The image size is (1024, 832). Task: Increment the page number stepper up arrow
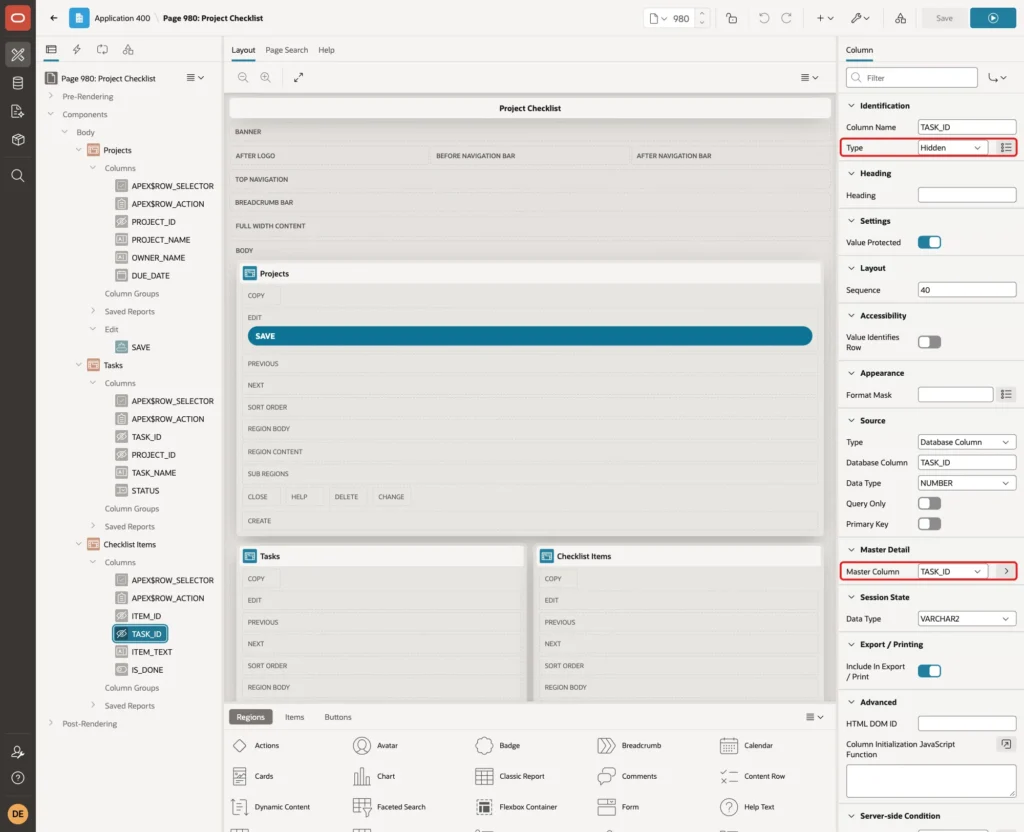point(702,14)
